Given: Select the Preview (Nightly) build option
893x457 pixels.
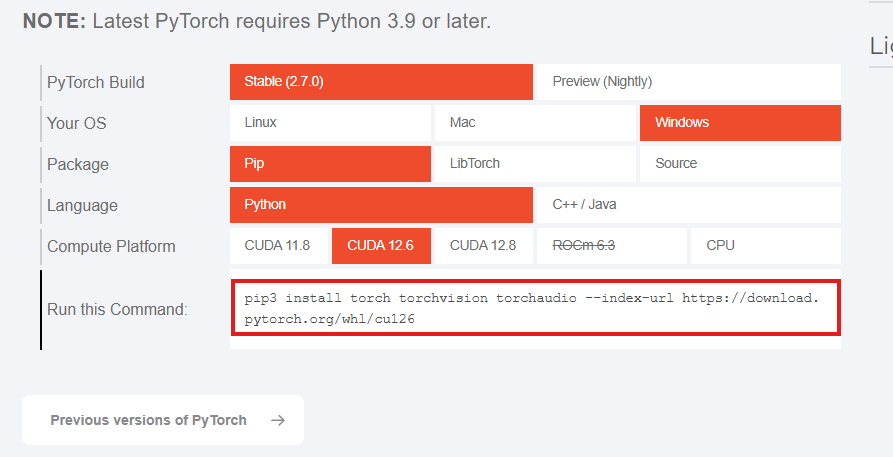Looking at the screenshot, I should [x=689, y=81].
